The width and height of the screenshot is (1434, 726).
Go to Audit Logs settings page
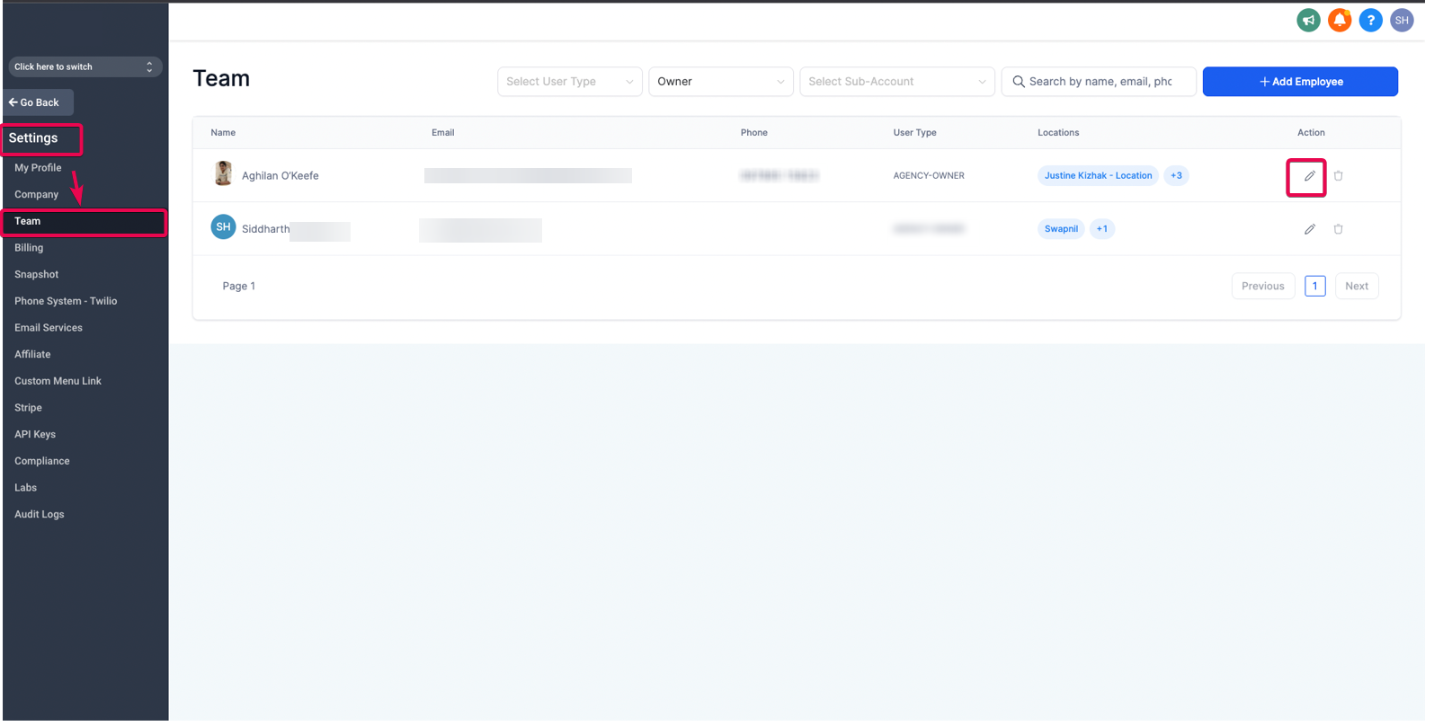pyautogui.click(x=39, y=514)
